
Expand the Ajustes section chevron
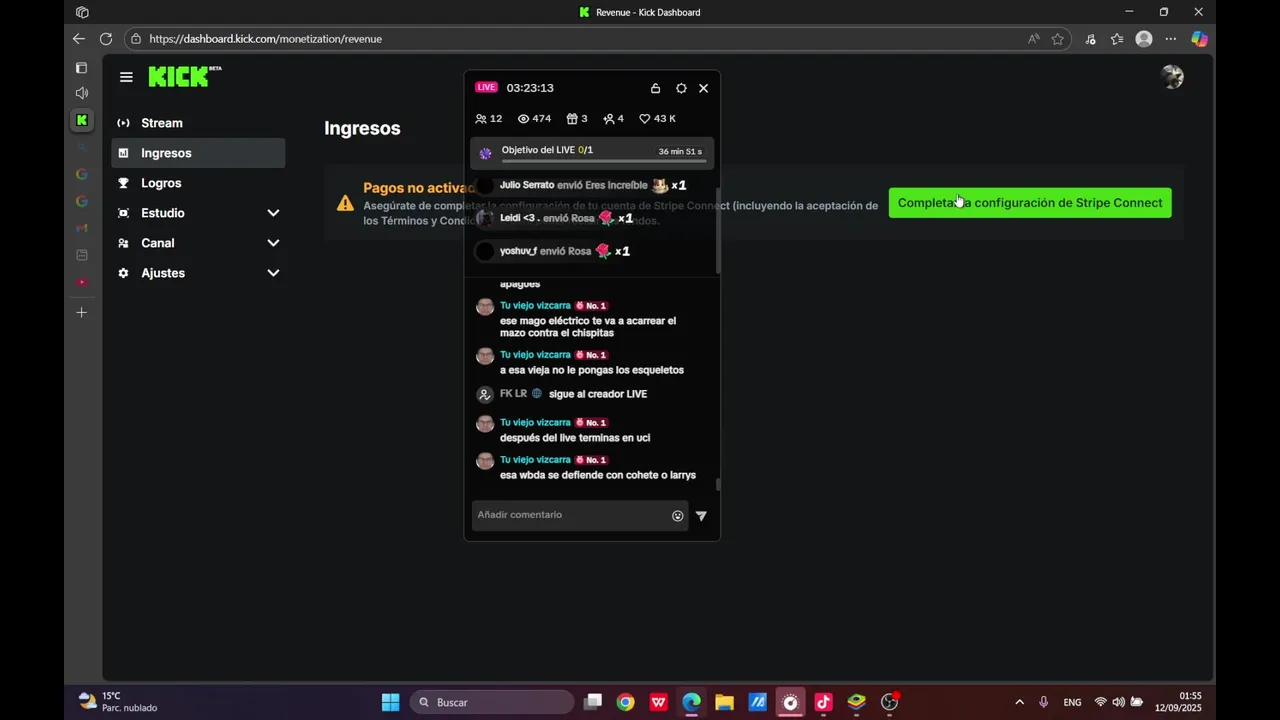click(273, 273)
